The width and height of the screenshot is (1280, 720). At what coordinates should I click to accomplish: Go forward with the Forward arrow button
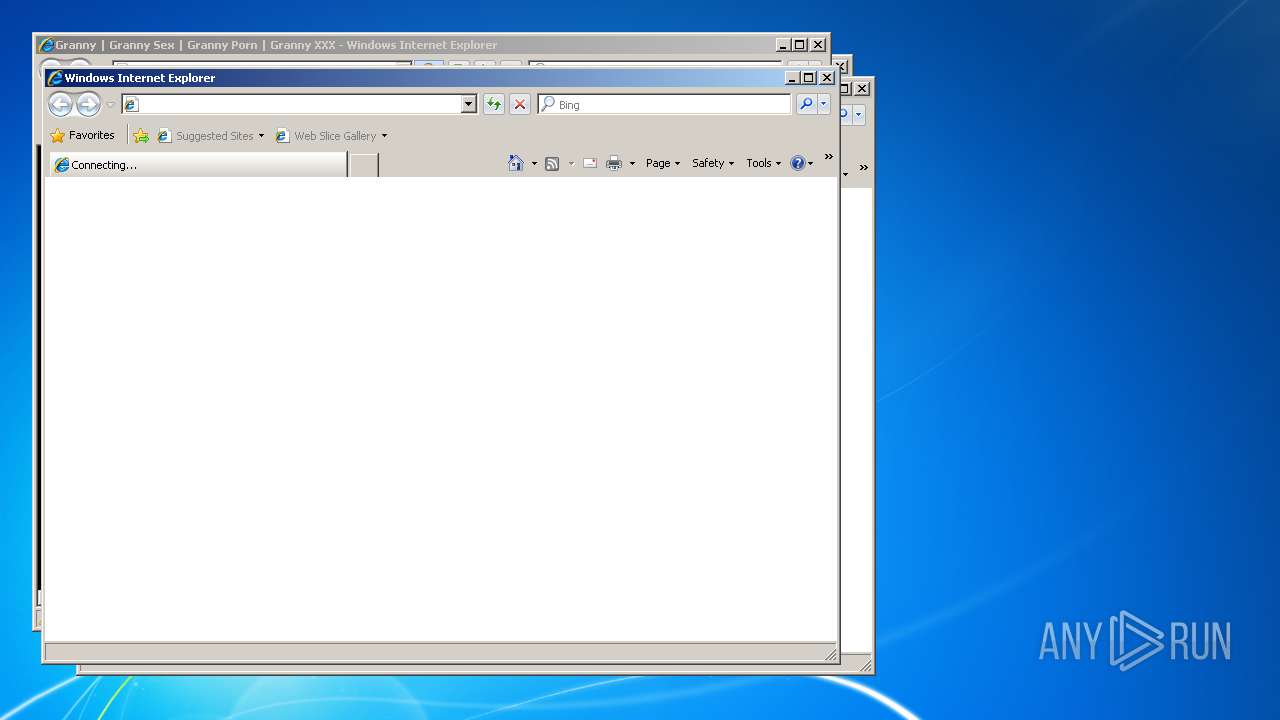click(88, 104)
